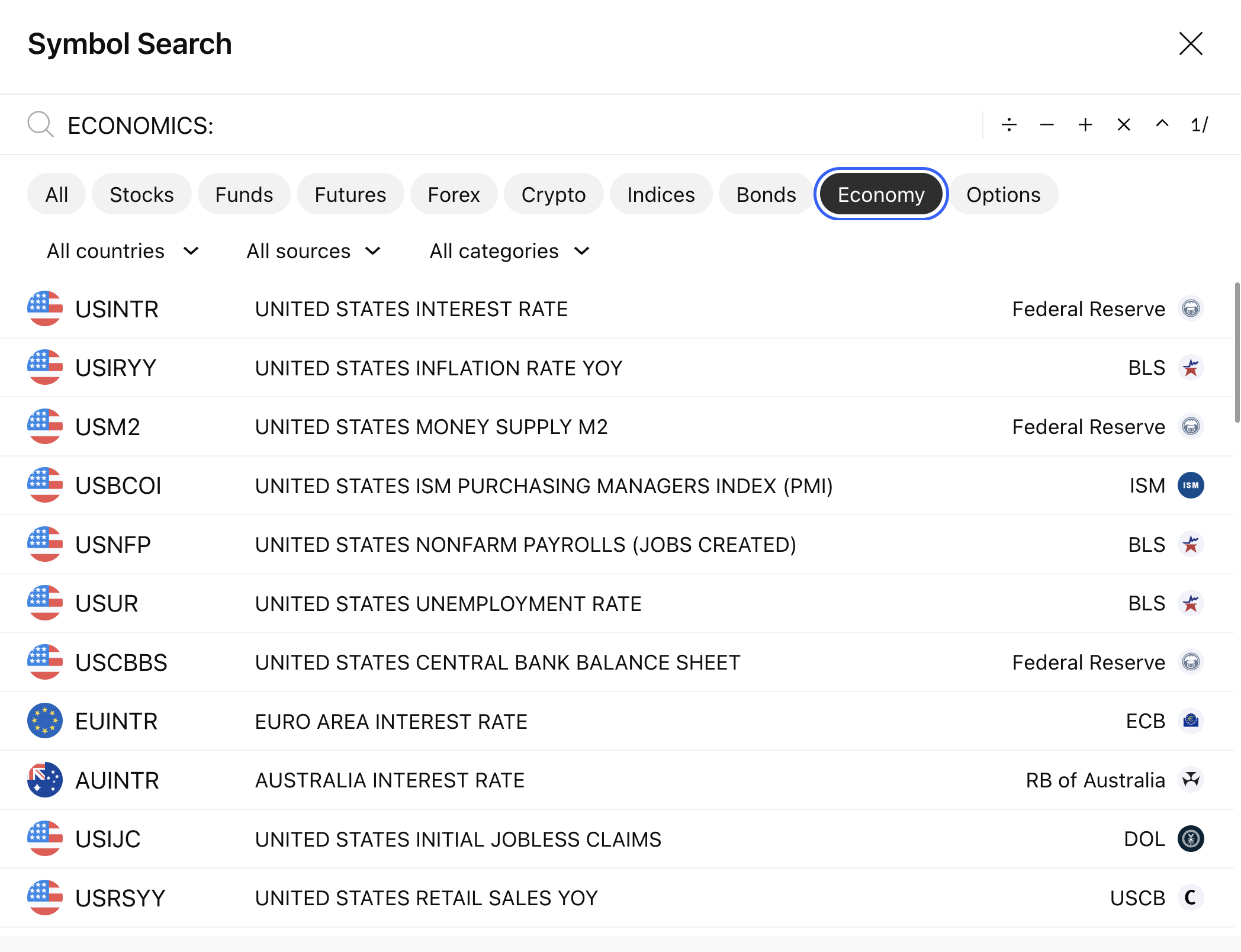Click the multiplication operator icon
This screenshot has width=1241, height=952.
(1124, 125)
